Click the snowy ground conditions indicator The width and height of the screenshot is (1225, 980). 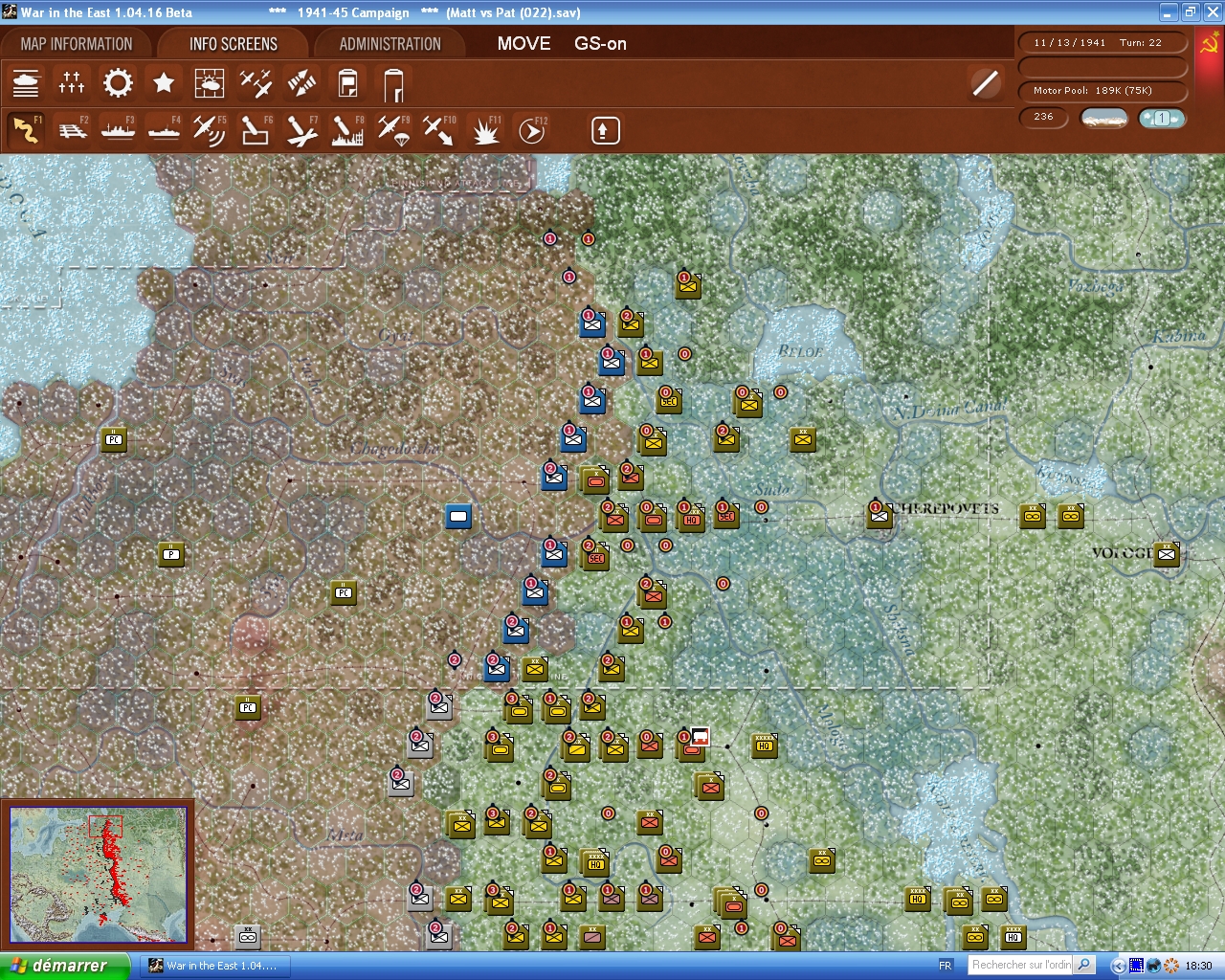[1103, 118]
